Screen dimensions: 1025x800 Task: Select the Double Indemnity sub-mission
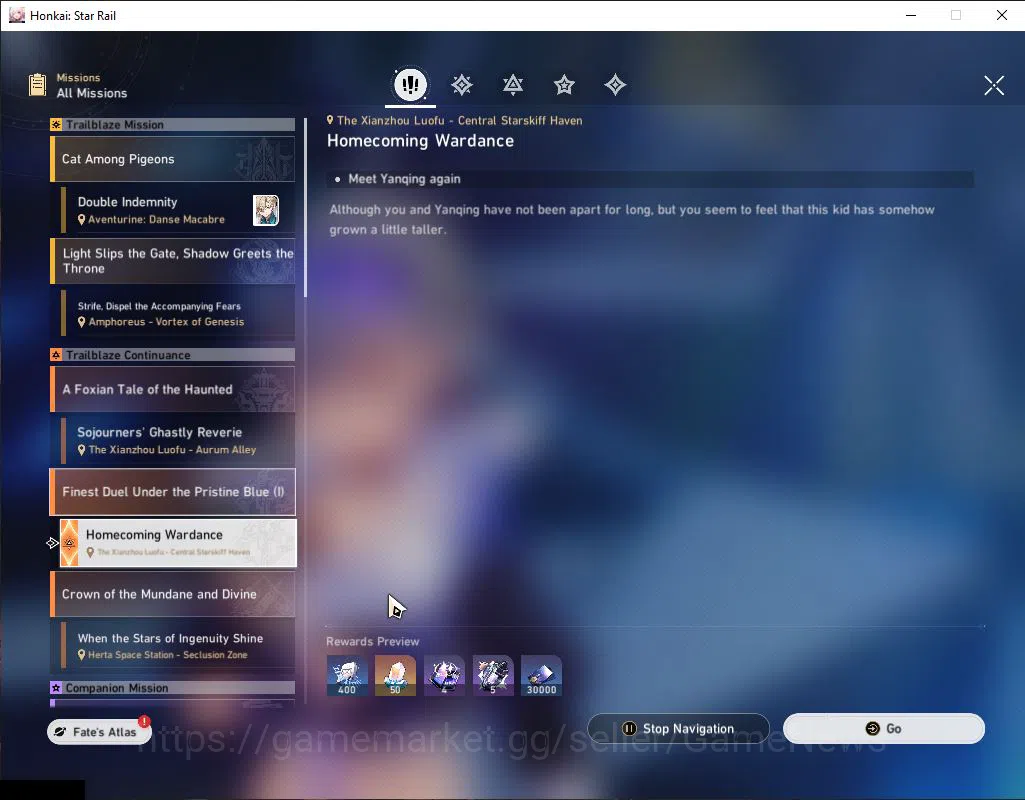click(178, 210)
